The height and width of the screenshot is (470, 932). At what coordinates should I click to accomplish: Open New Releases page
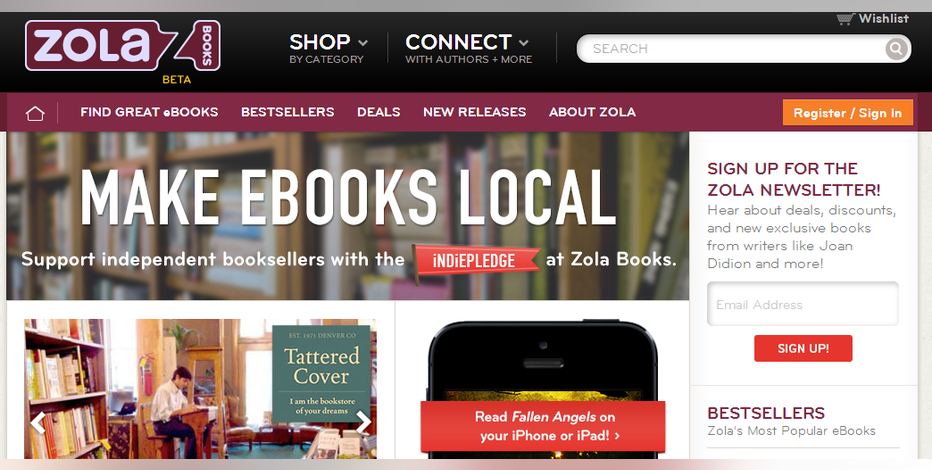[474, 112]
